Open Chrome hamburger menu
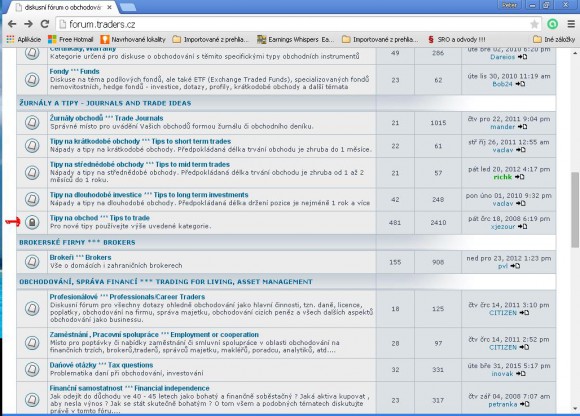Viewport: 580px width, 416px height. (571, 24)
